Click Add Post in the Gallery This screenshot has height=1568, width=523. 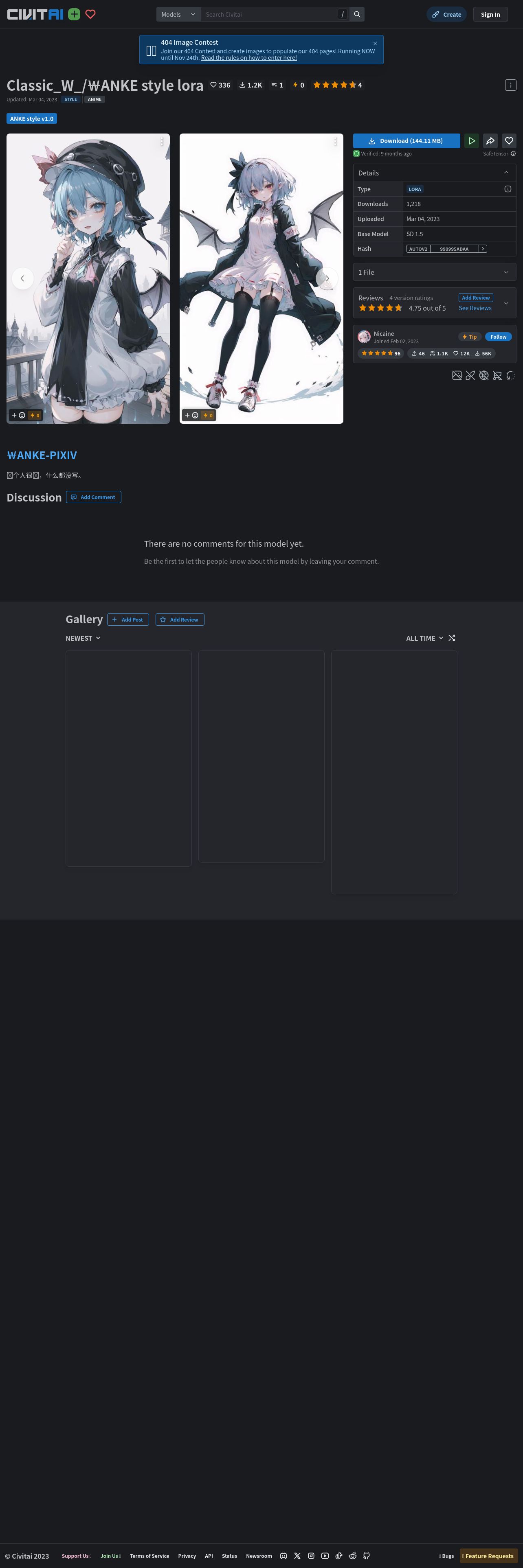pyautogui.click(x=128, y=620)
